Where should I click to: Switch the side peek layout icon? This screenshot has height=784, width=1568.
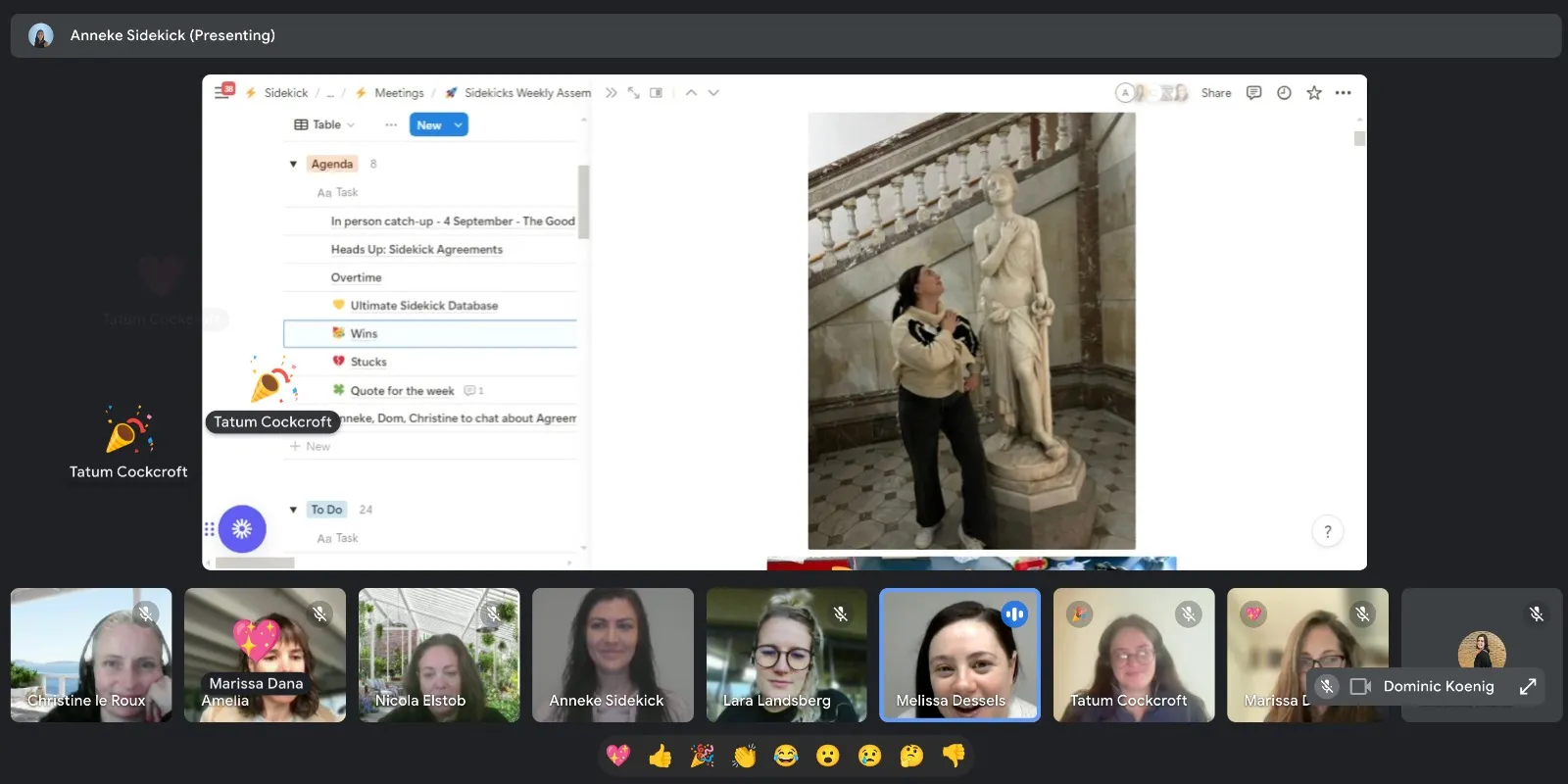[656, 93]
